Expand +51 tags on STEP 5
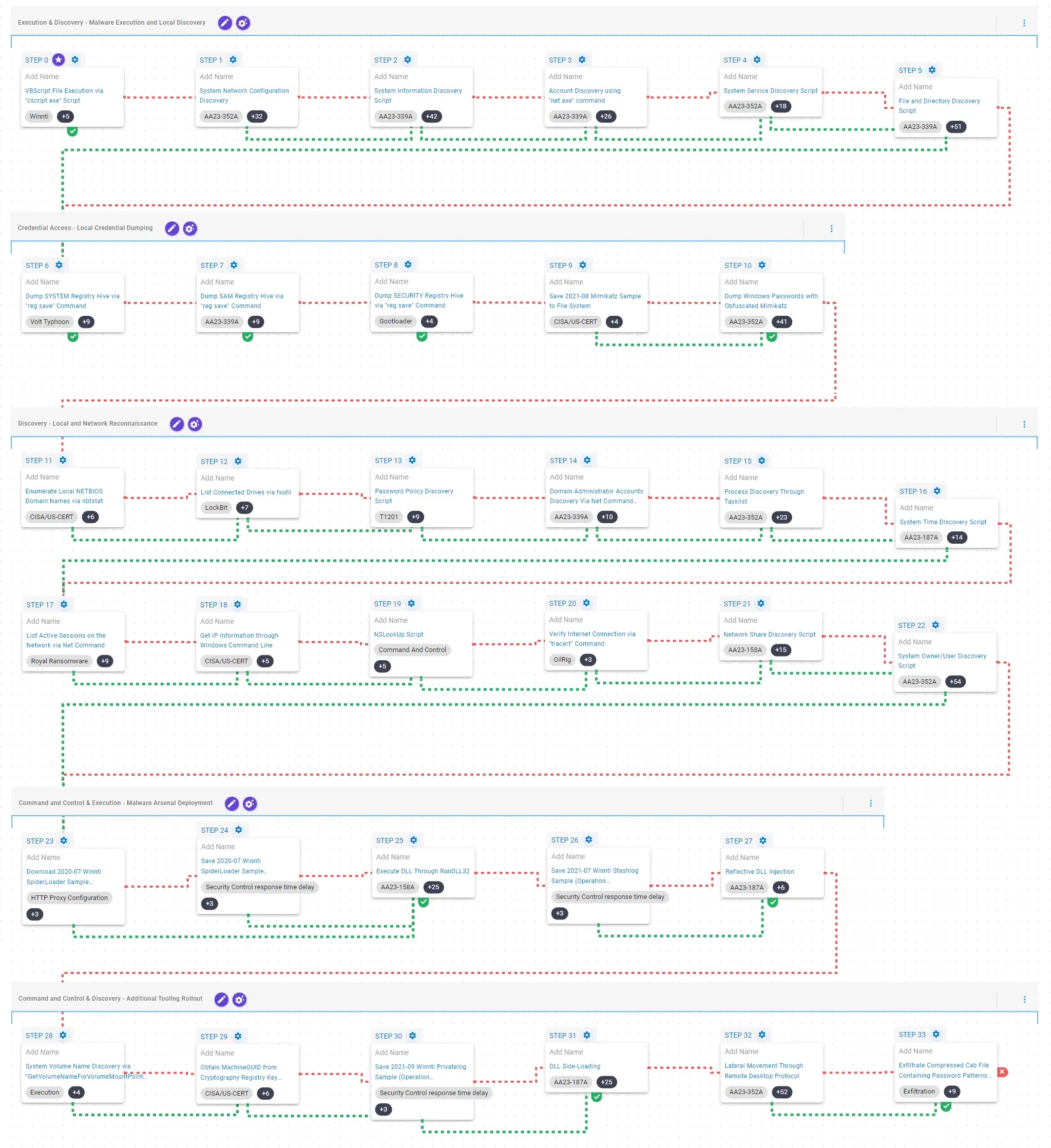Screen dimensions: 1051x1148 (x=956, y=126)
